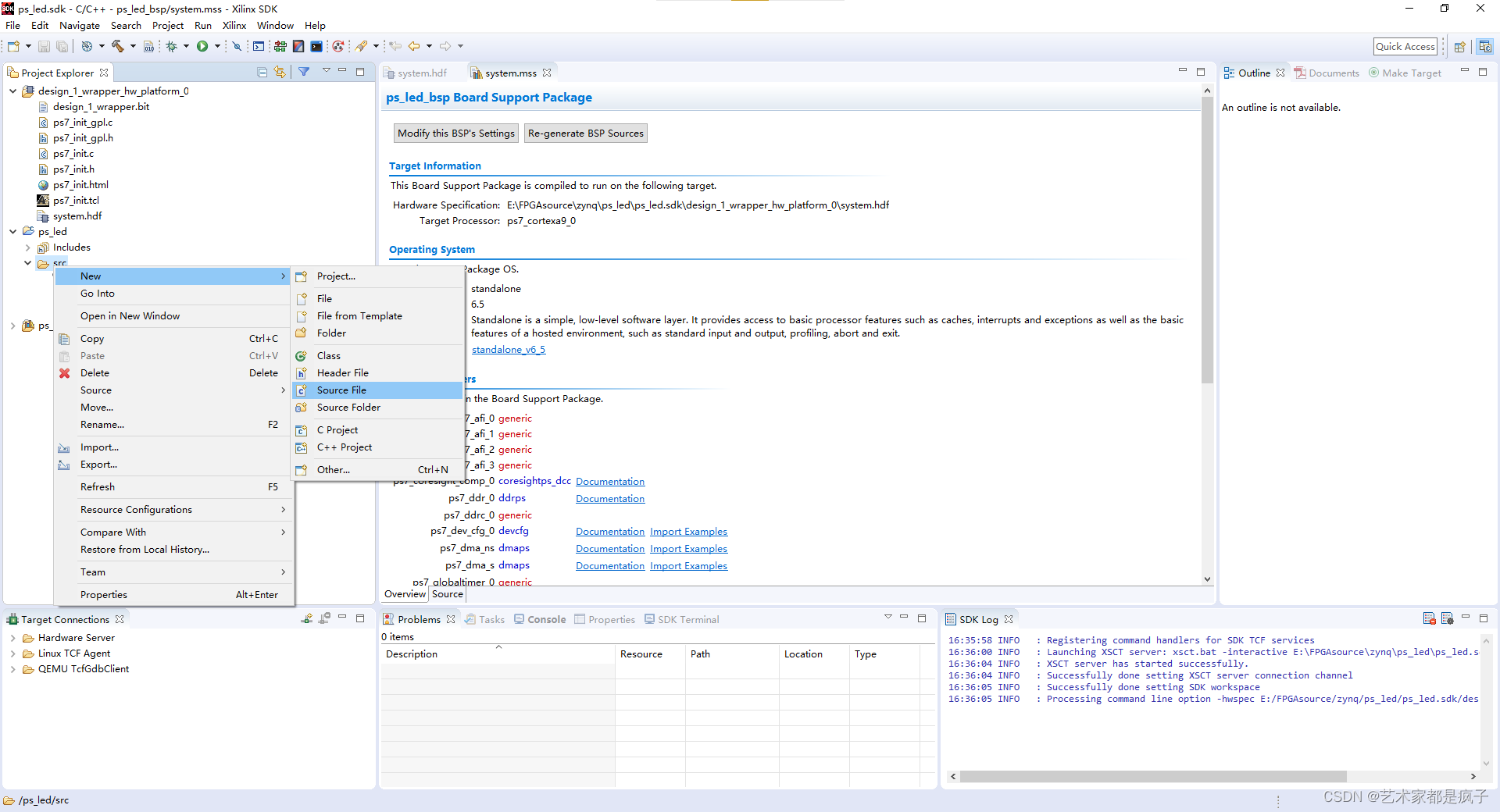The image size is (1500, 812).
Task: Open Documentation link for ps7_ddr_0
Action: point(610,499)
